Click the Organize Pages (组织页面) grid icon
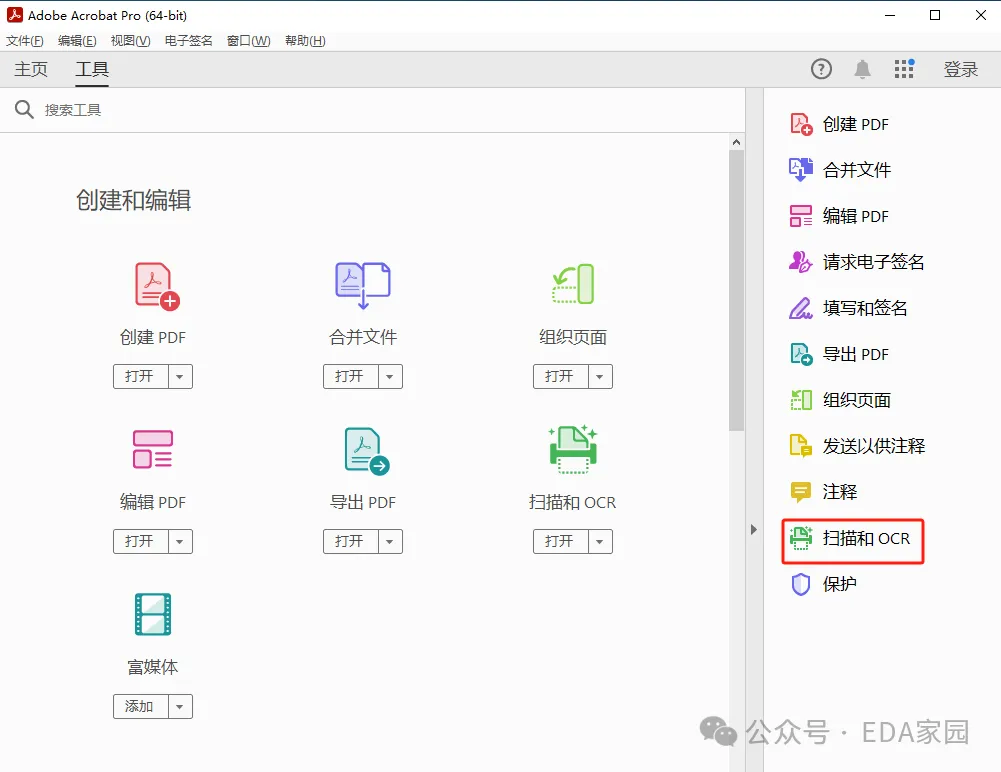The height and width of the screenshot is (772, 1001). click(x=573, y=284)
